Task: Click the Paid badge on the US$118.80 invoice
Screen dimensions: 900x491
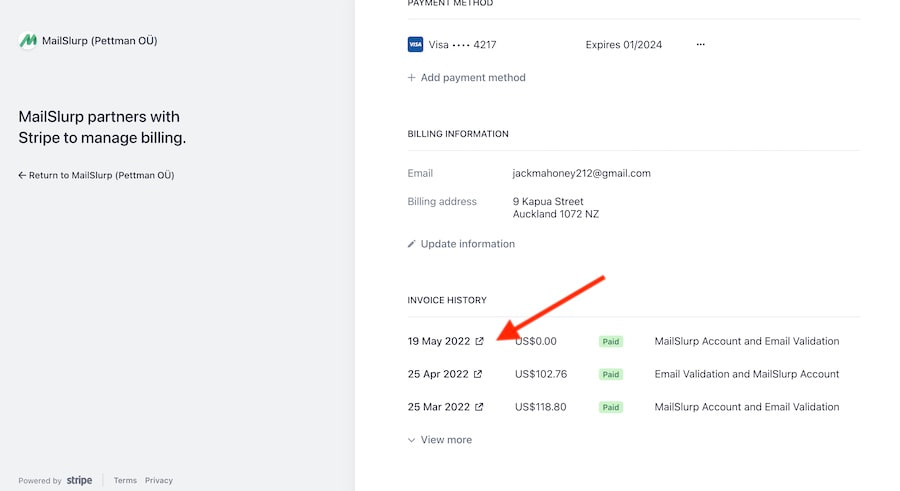Action: point(611,407)
